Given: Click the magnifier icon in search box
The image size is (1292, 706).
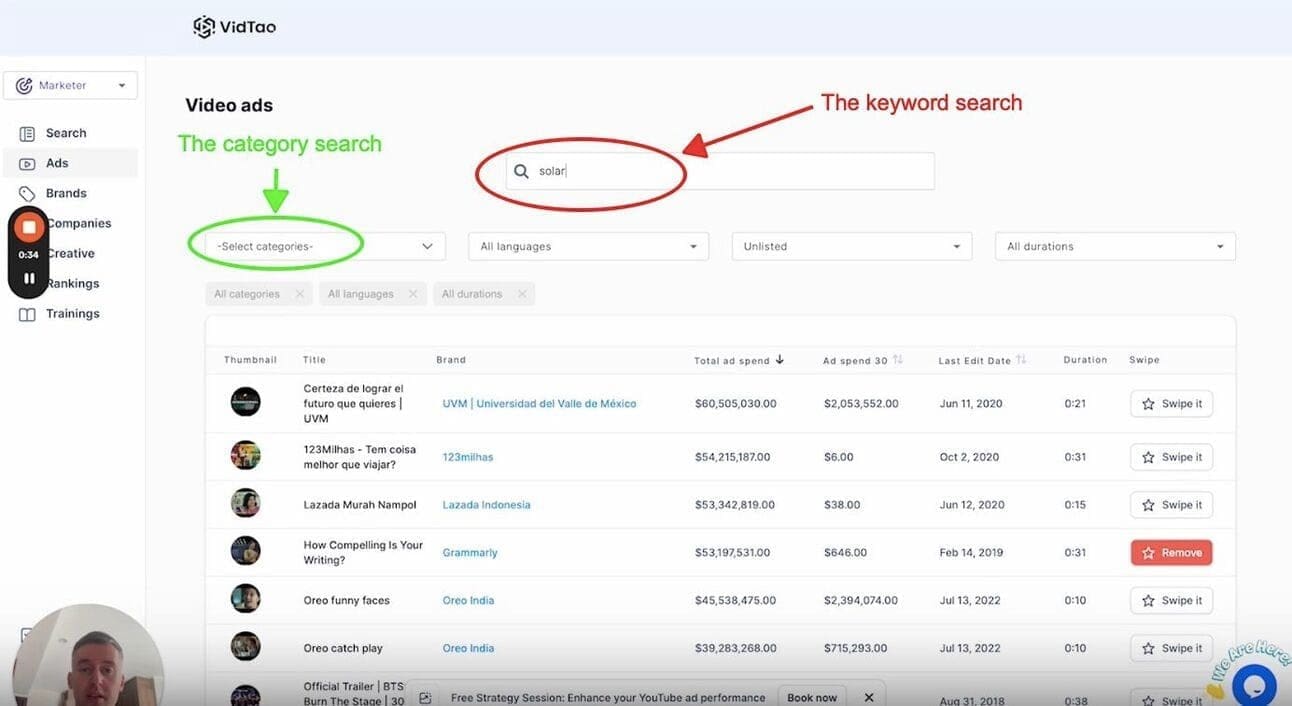Looking at the screenshot, I should pos(521,171).
